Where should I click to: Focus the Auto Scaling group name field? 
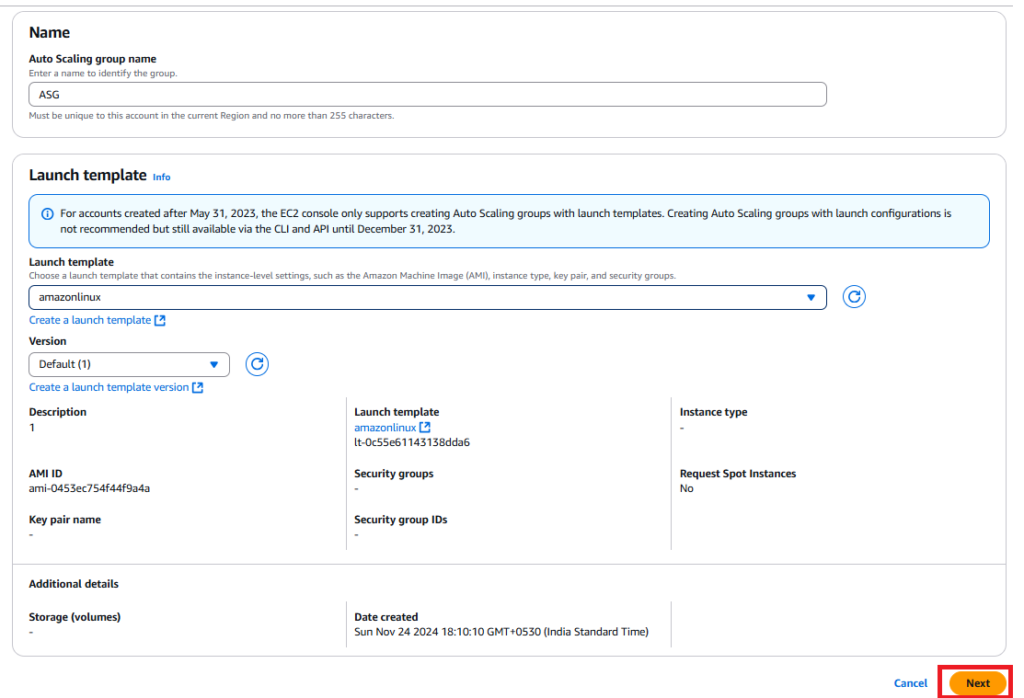pos(427,94)
